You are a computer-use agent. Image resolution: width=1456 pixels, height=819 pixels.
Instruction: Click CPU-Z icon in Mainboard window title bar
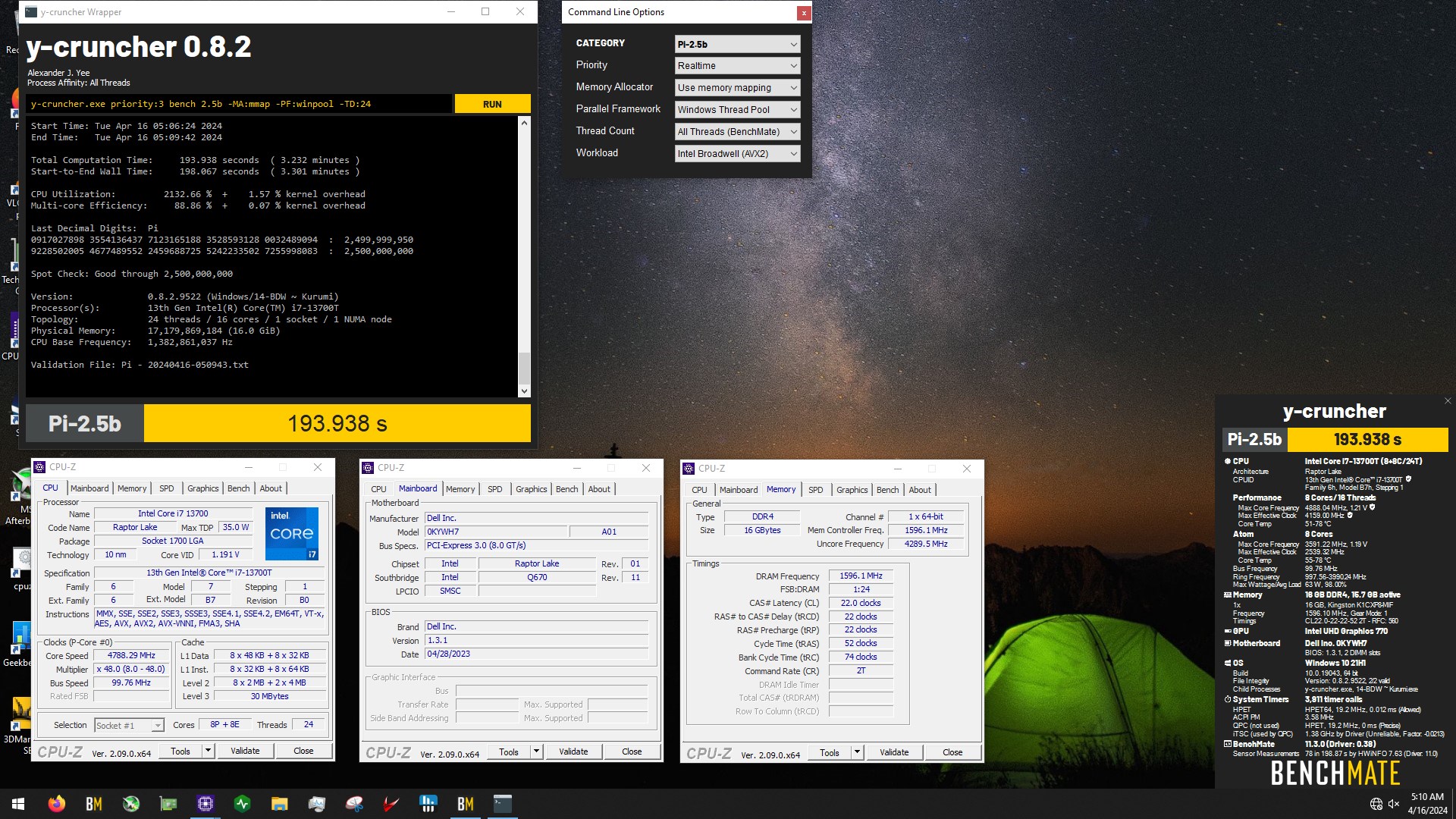pos(369,468)
